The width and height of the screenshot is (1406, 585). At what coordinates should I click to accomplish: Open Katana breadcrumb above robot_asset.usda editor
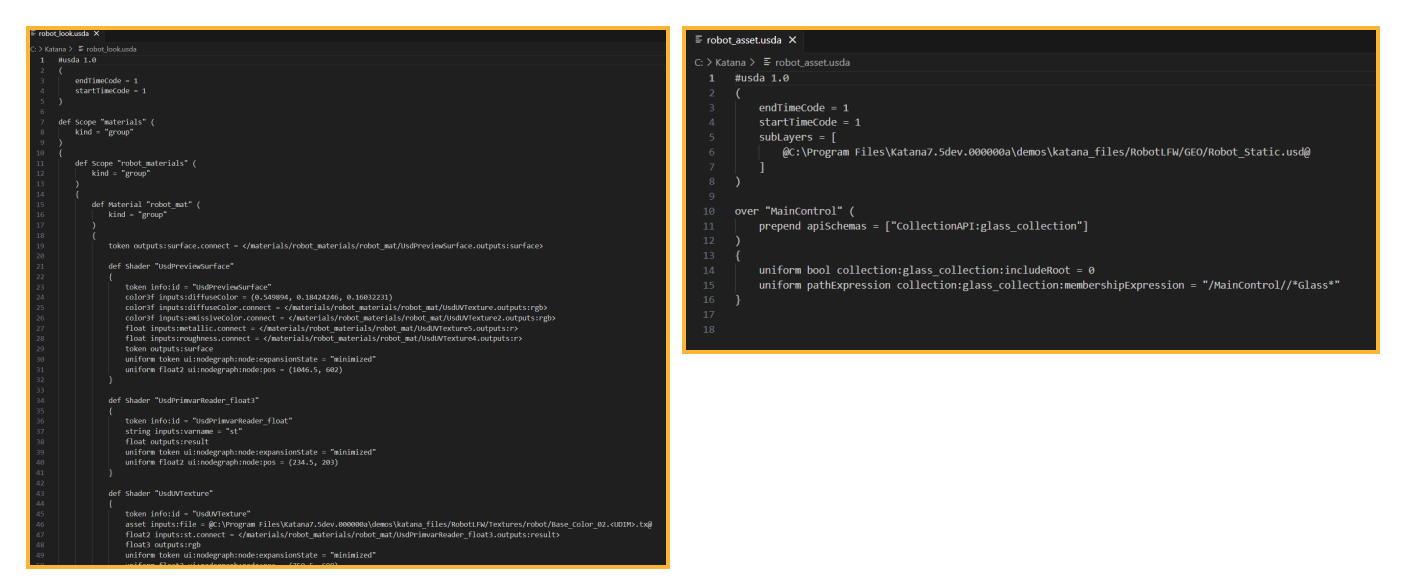730,62
